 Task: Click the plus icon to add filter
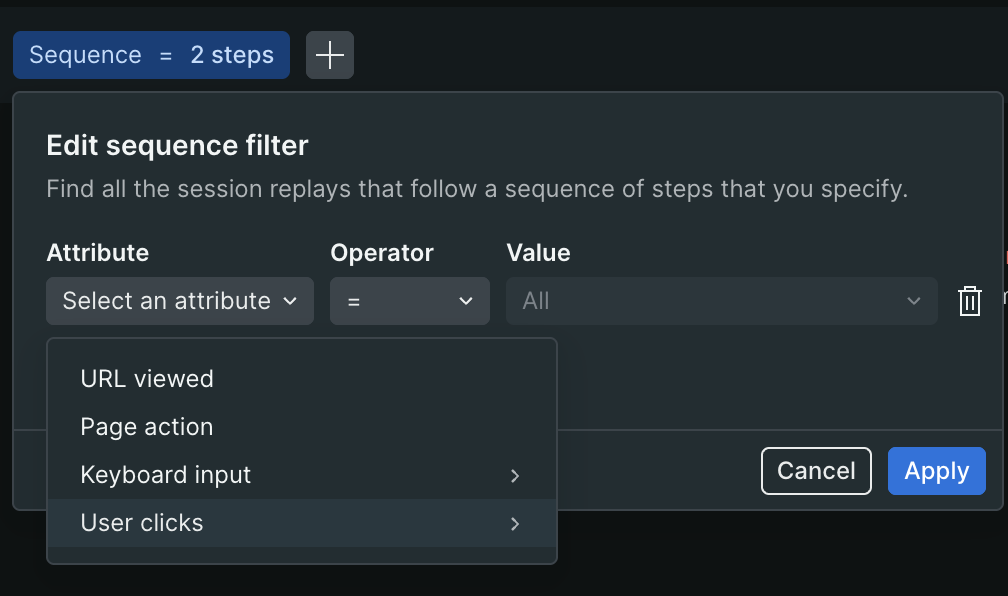point(329,55)
